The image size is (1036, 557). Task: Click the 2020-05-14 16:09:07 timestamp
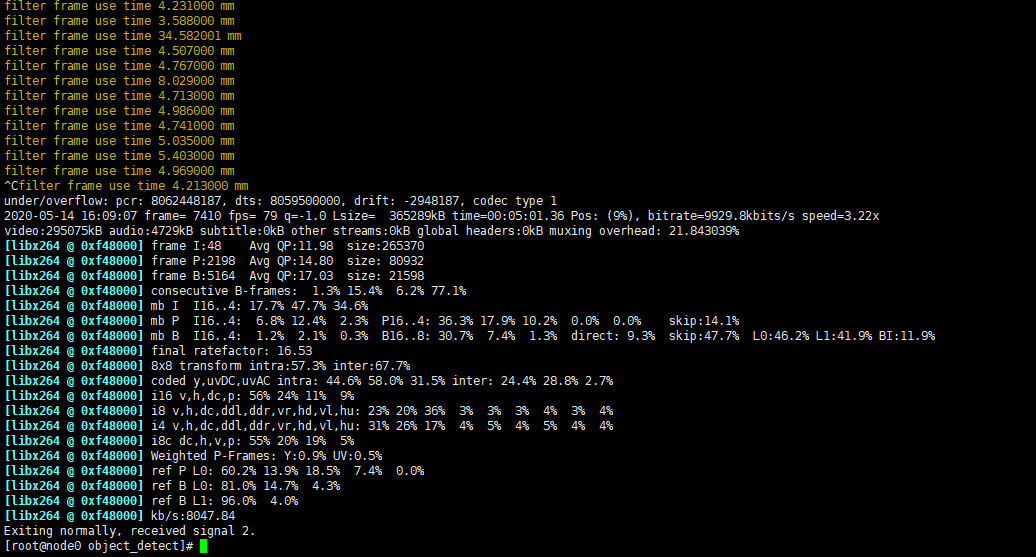pyautogui.click(x=70, y=216)
